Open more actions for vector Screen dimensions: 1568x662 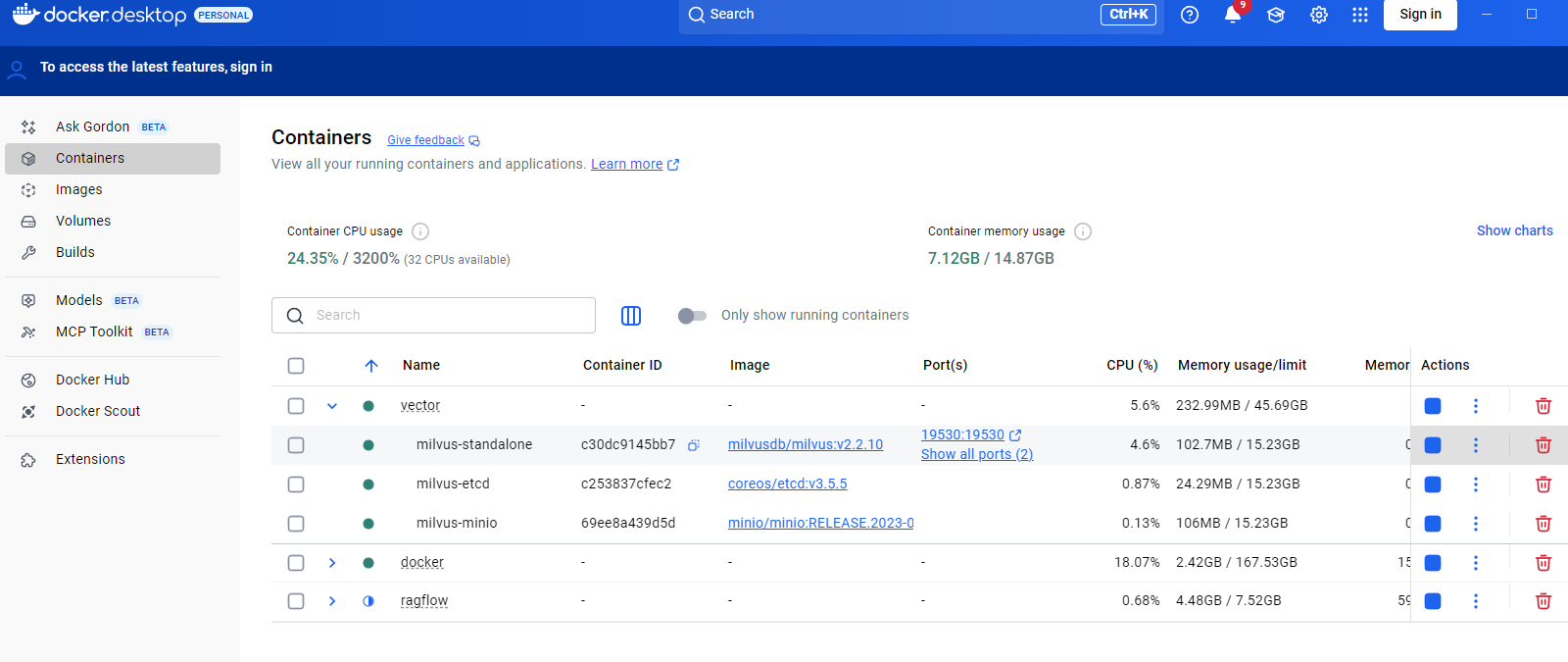(1476, 406)
